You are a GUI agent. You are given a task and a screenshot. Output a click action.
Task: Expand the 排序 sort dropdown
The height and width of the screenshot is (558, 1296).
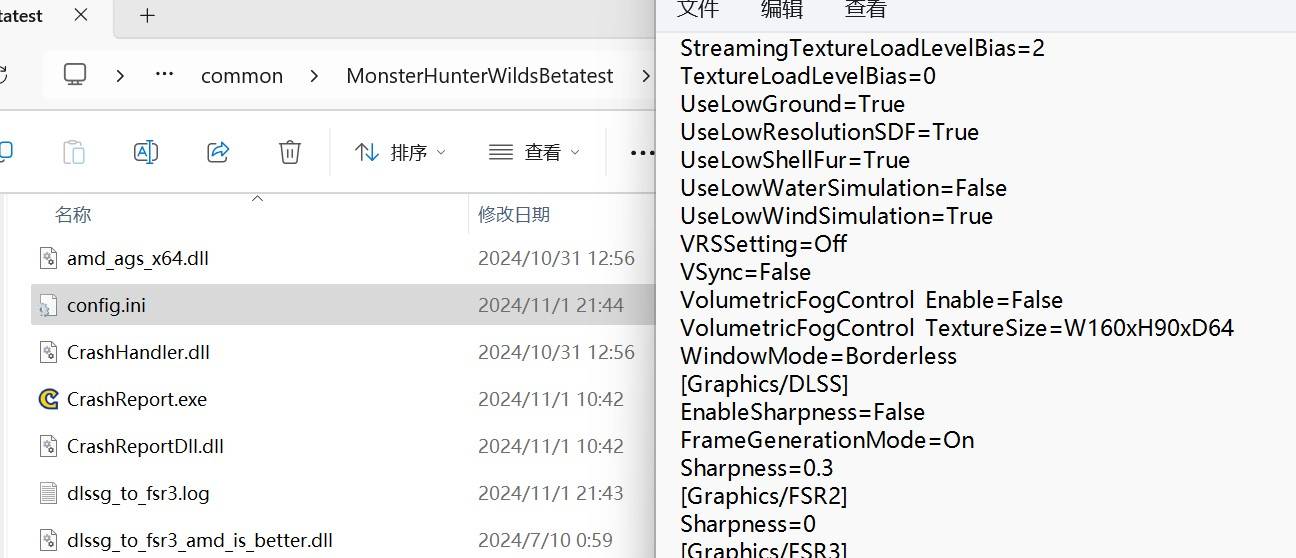click(x=400, y=152)
